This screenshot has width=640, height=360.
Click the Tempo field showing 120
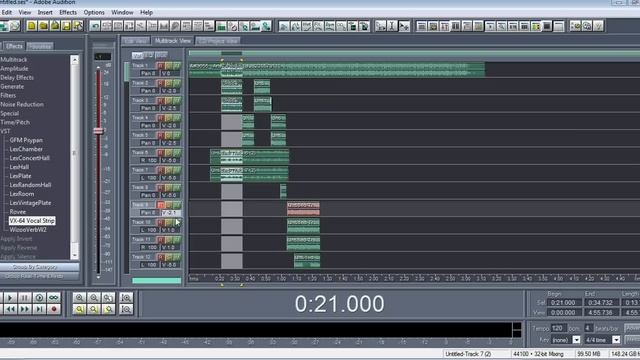[x=558, y=328]
